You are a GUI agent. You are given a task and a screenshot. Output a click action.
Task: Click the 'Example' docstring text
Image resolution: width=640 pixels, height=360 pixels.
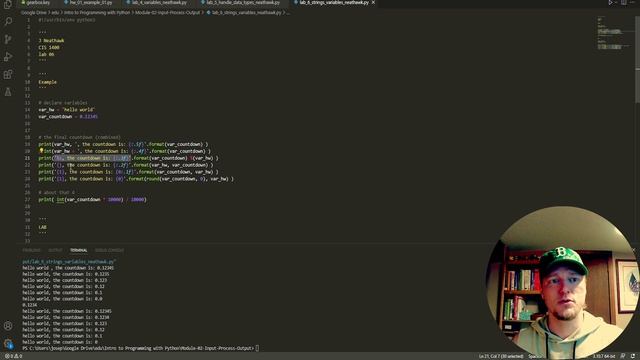point(47,82)
